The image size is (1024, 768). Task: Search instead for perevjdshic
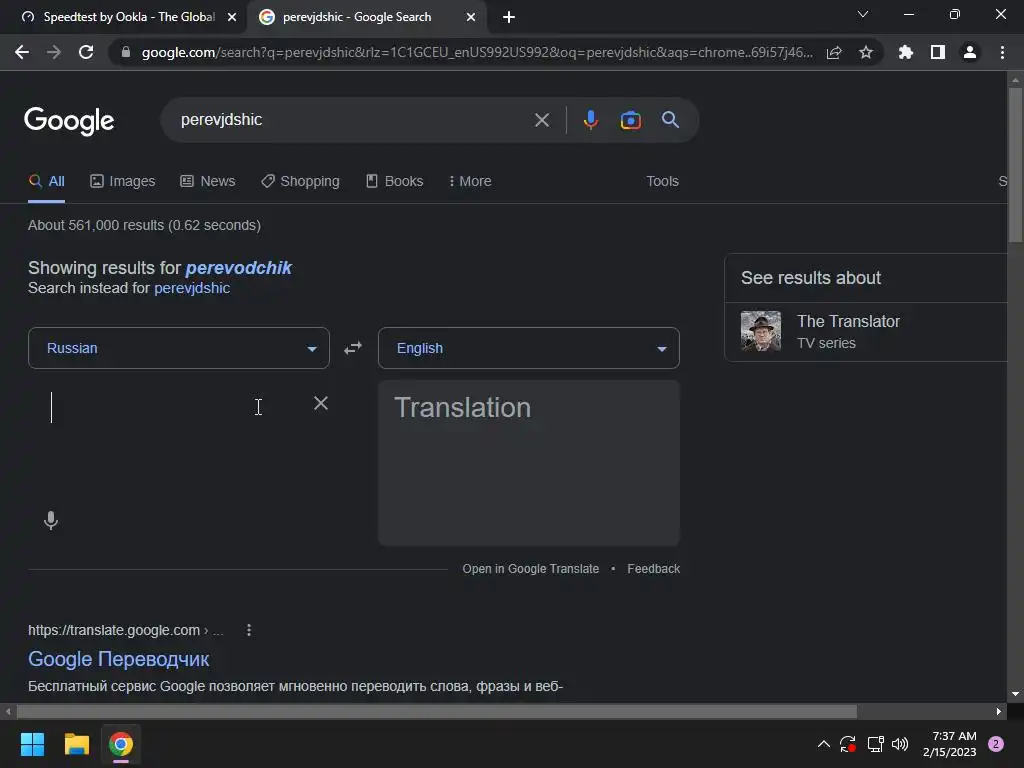192,288
